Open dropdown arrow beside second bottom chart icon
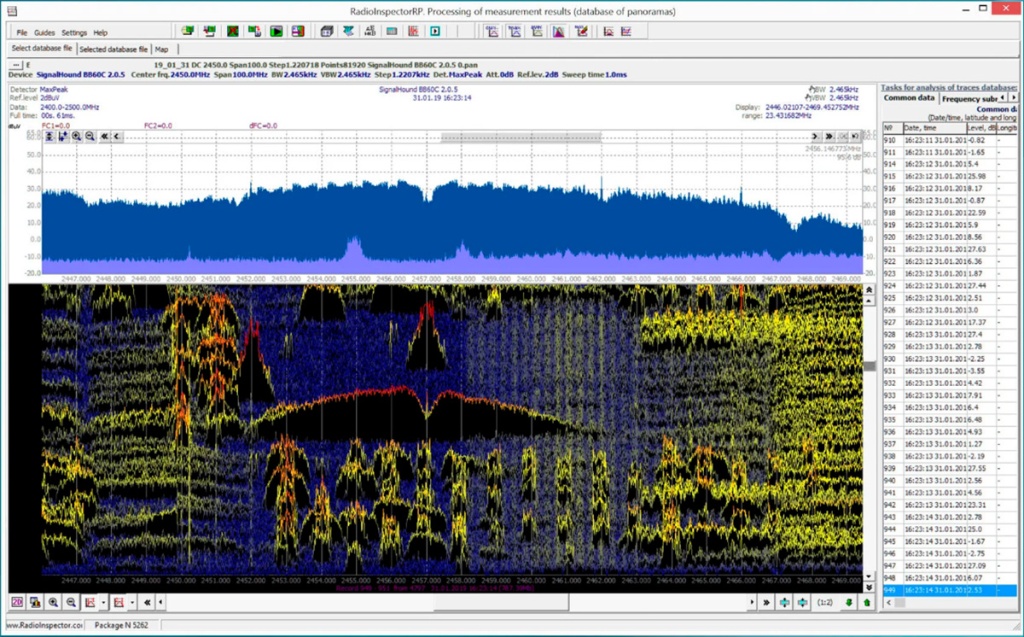Image resolution: width=1024 pixels, height=637 pixels. [131, 602]
